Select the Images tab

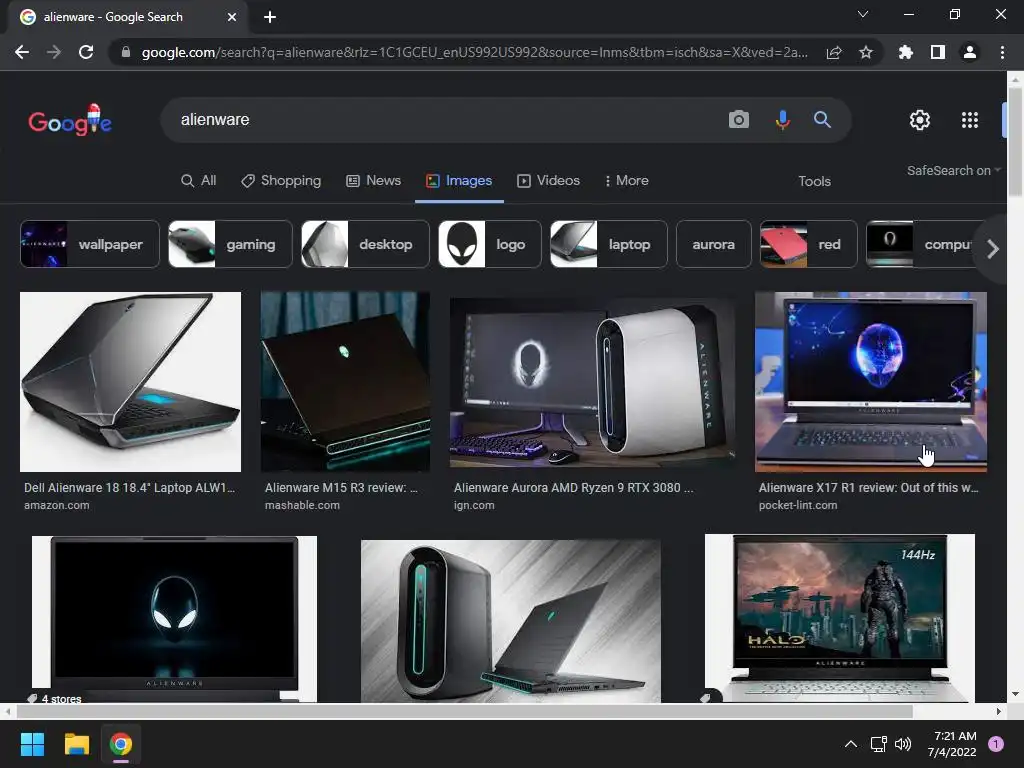point(459,180)
